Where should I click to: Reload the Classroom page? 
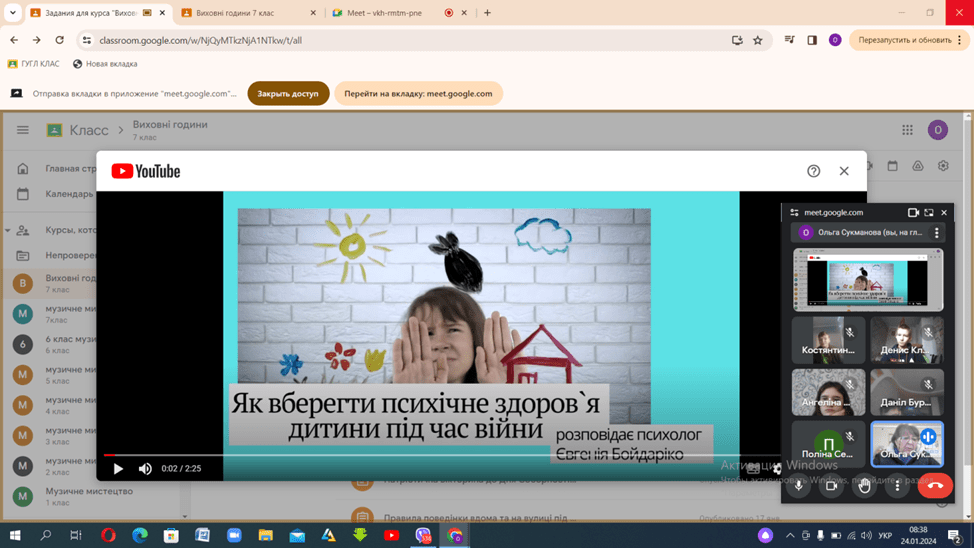tap(60, 40)
